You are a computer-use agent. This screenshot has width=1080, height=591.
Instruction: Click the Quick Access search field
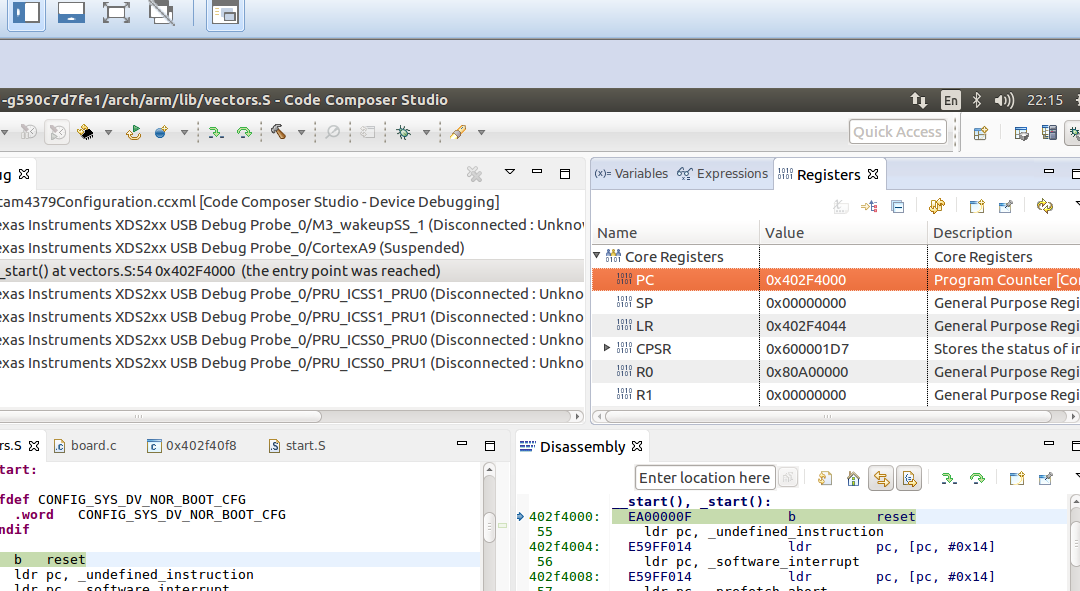897,132
